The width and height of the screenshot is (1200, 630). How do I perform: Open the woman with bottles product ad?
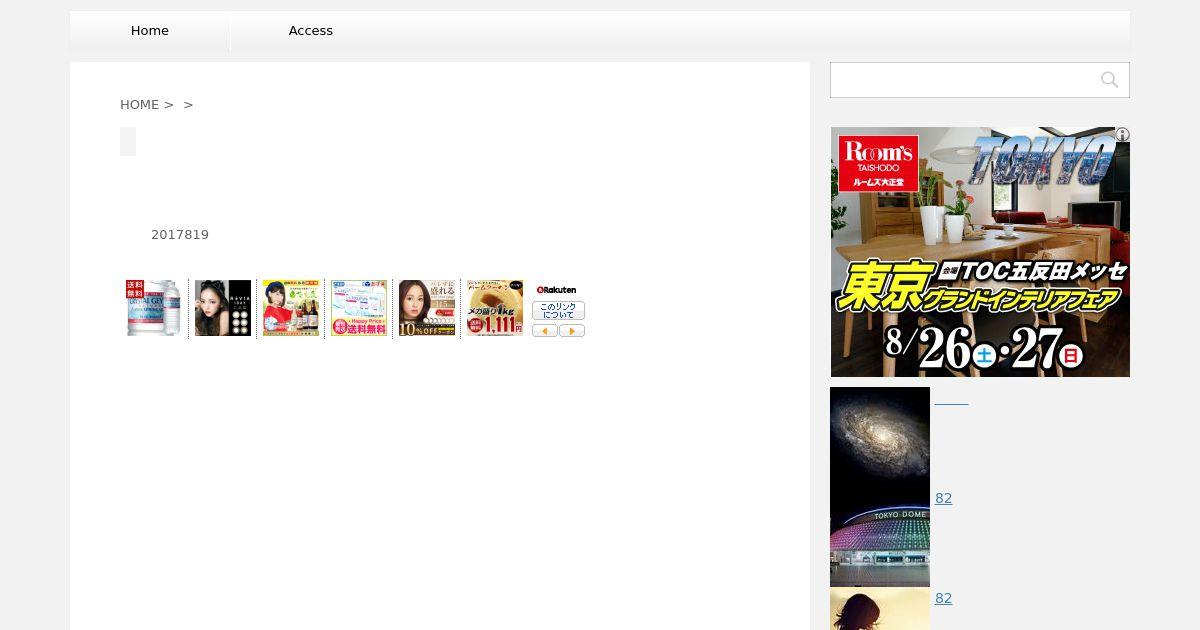pyautogui.click(x=291, y=308)
